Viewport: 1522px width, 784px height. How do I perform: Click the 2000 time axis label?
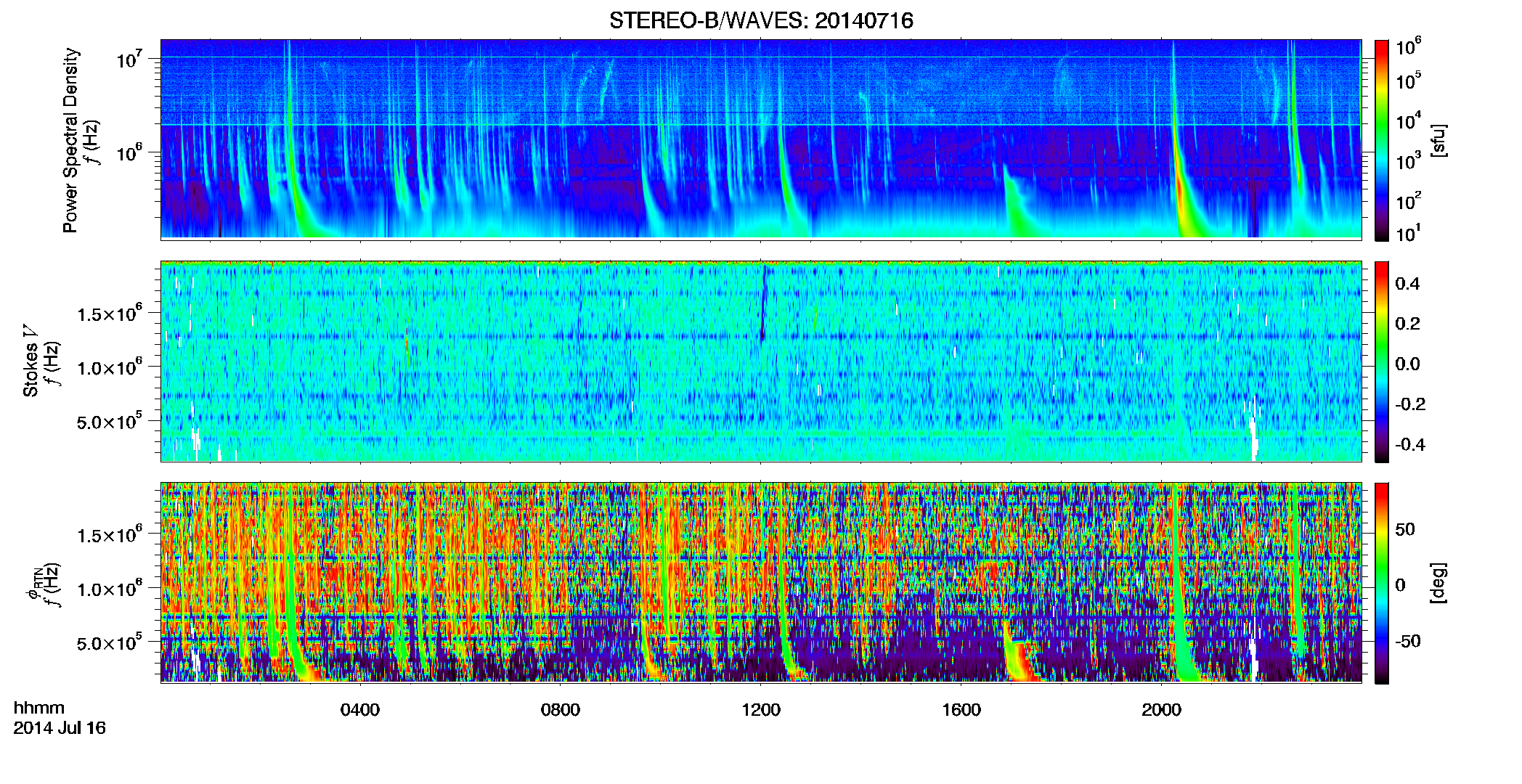pos(1161,710)
